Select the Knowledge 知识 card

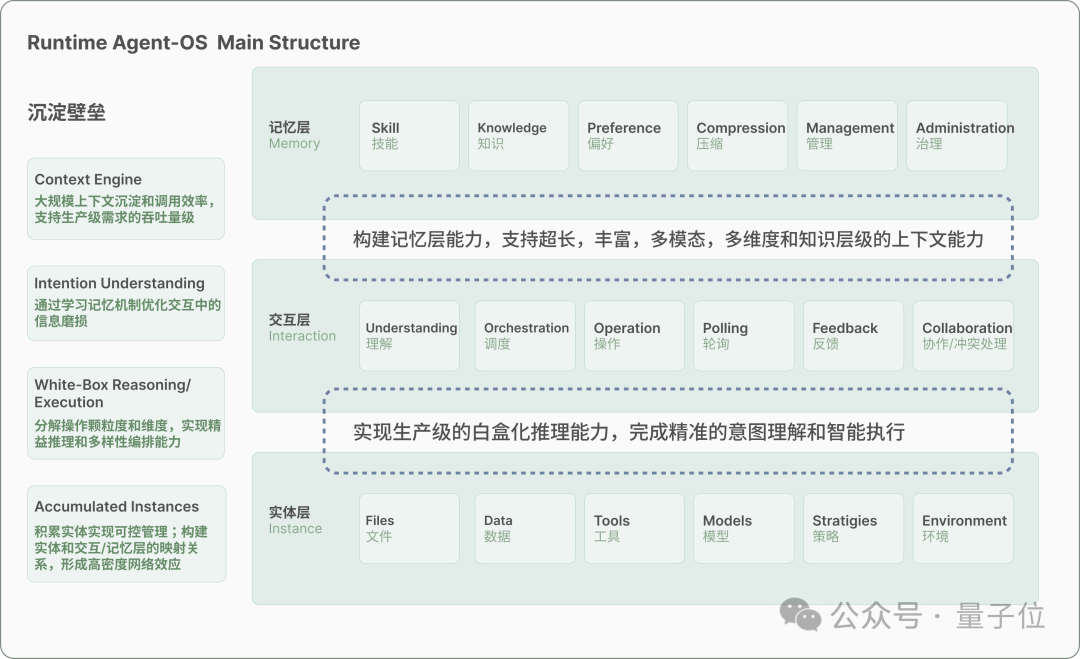(519, 136)
